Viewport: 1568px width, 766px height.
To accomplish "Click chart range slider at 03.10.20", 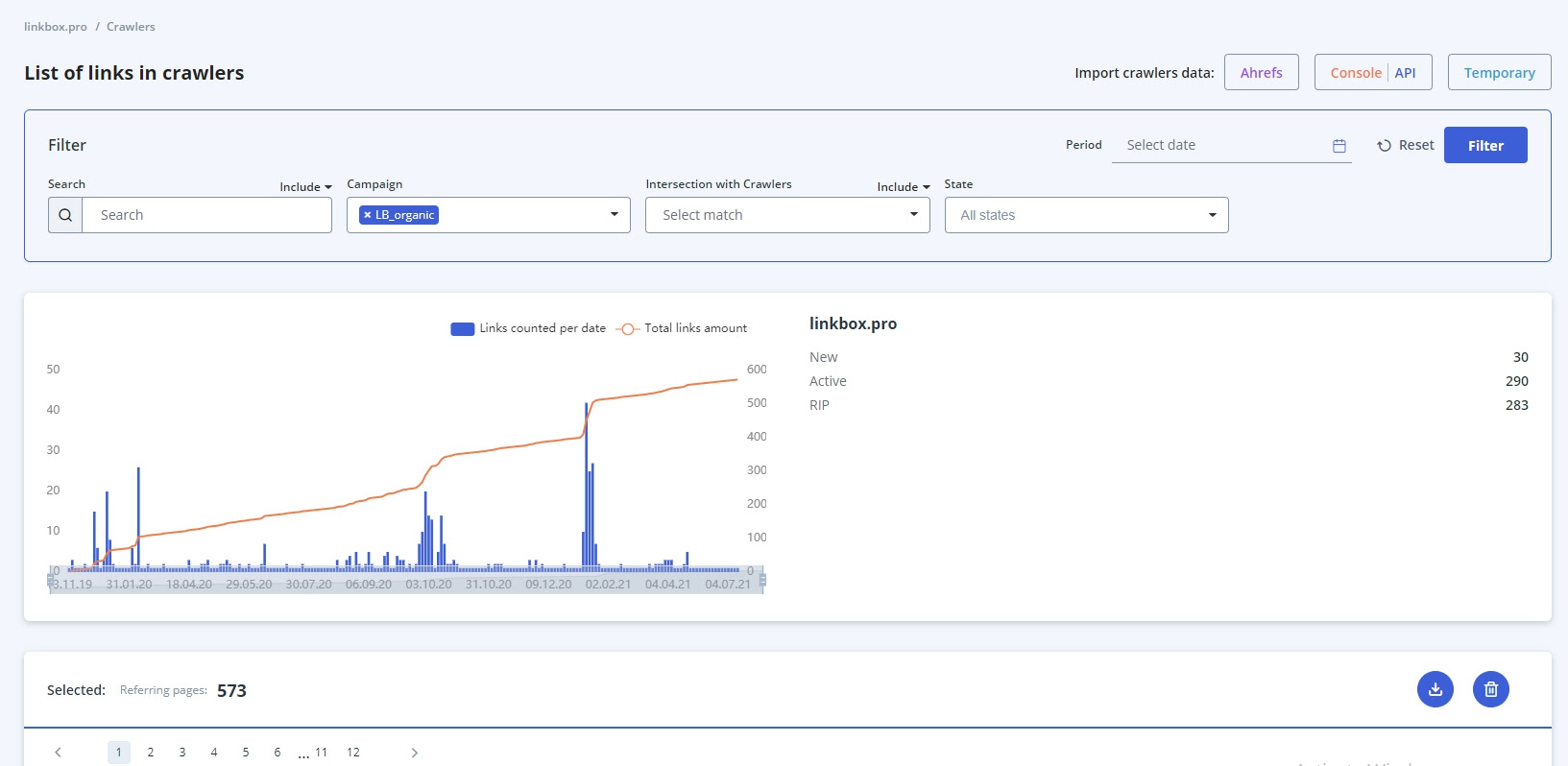I will point(428,584).
